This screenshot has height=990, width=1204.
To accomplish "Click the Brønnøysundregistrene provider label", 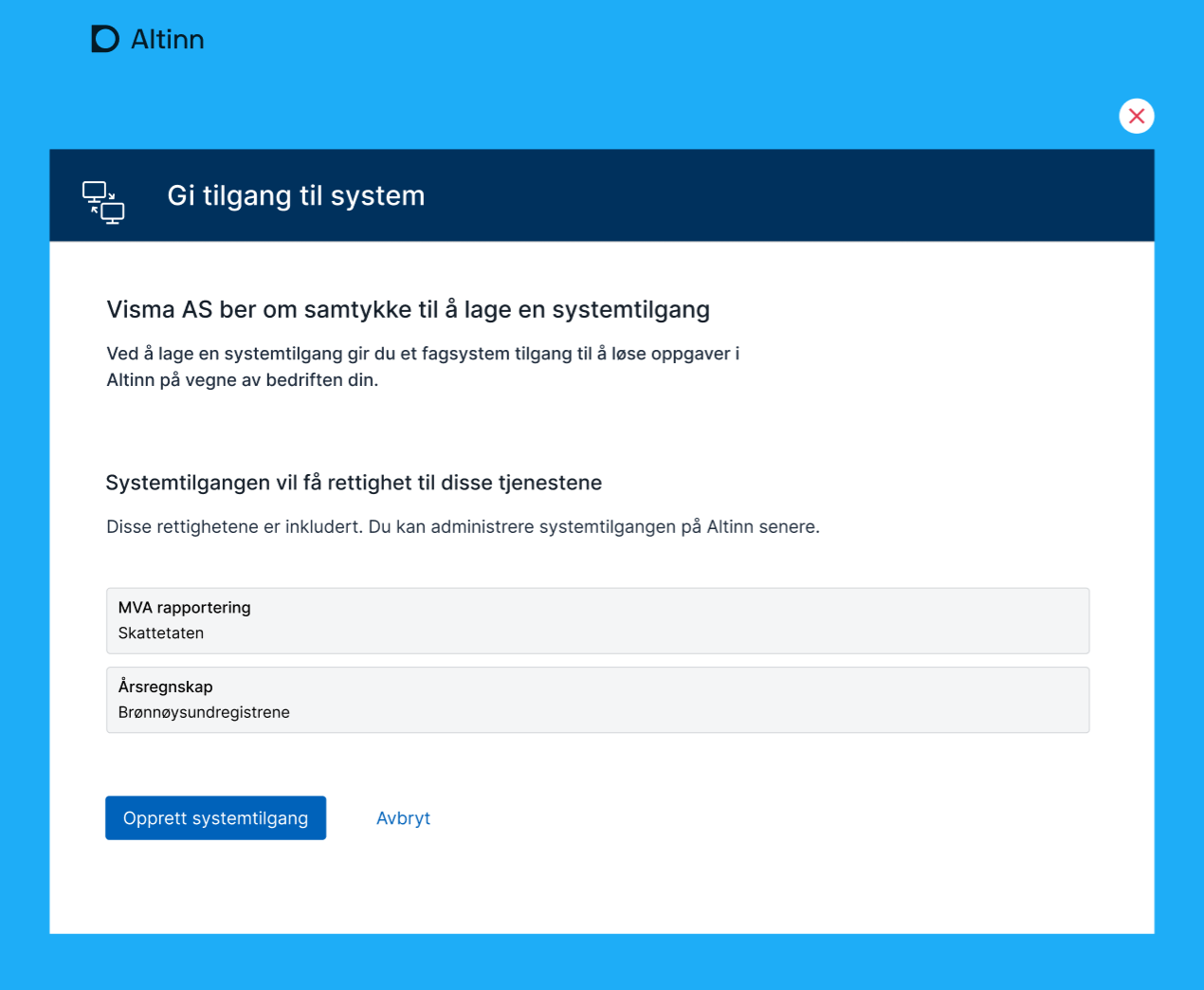I will click(x=204, y=712).
